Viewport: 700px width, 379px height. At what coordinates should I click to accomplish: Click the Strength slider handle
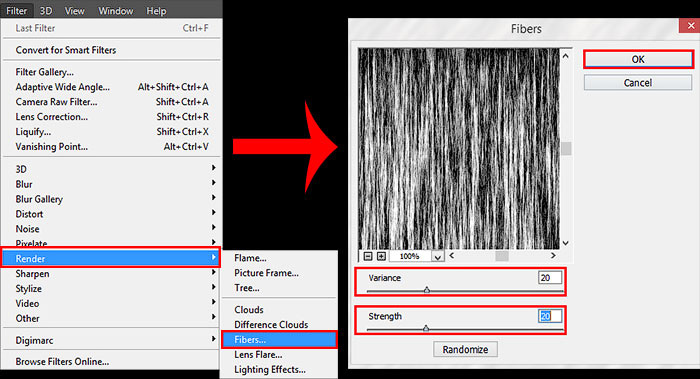click(x=426, y=328)
